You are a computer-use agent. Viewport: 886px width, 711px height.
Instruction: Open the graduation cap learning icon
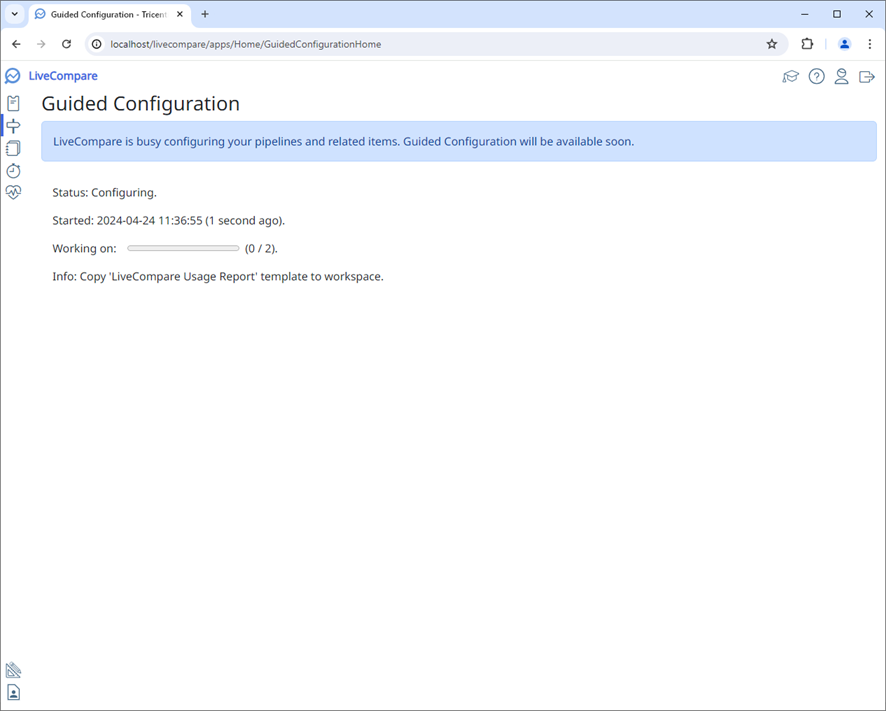791,76
